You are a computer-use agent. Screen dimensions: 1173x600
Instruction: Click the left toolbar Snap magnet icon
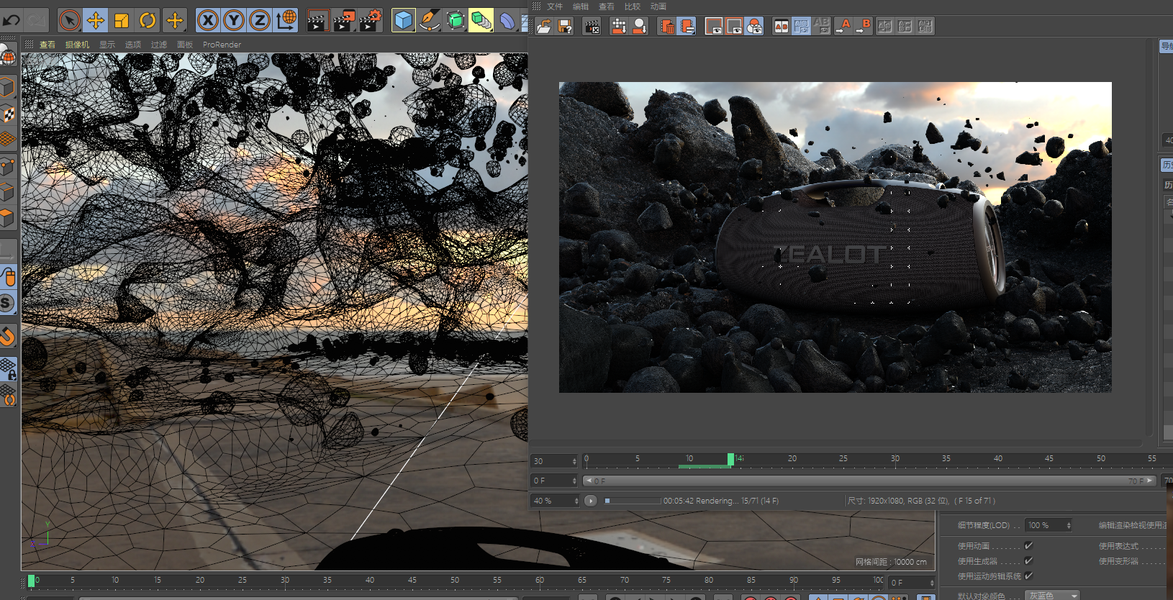[x=7, y=336]
